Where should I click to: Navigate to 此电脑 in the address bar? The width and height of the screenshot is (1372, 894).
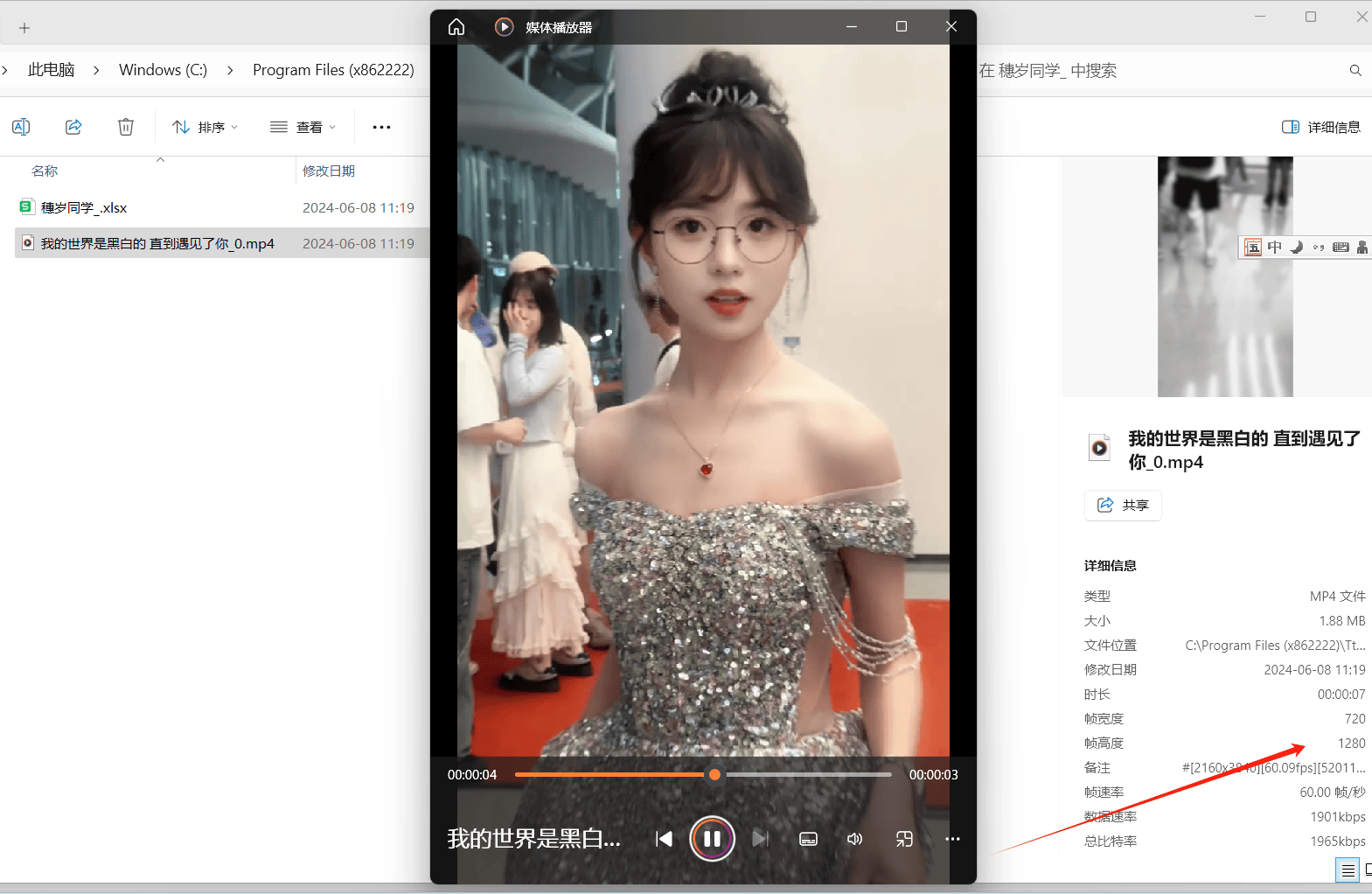[52, 70]
